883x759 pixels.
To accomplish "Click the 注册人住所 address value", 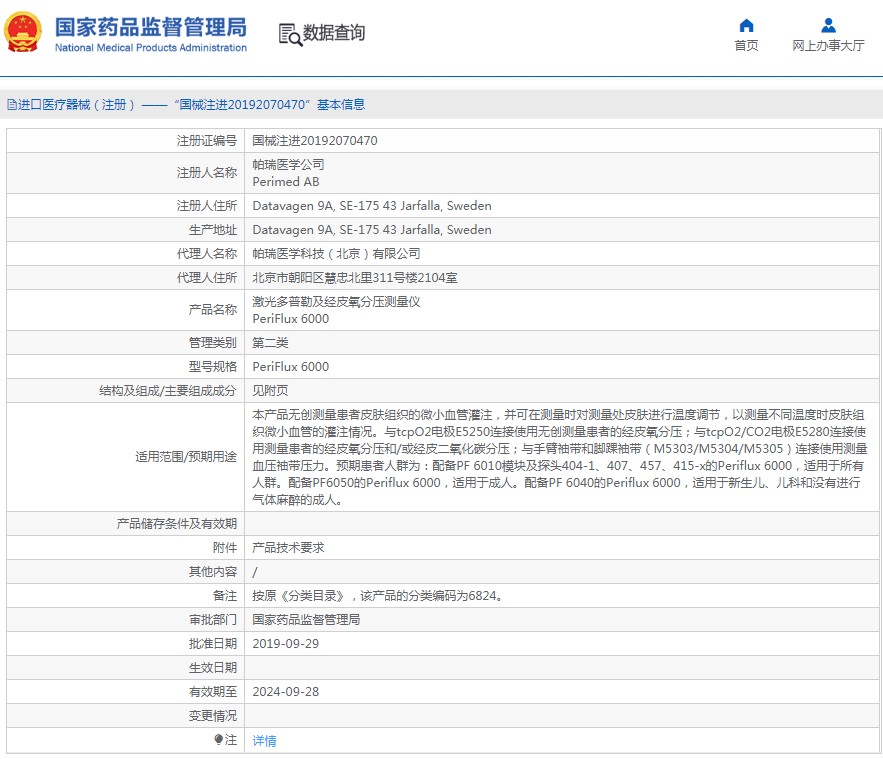I will pos(372,206).
